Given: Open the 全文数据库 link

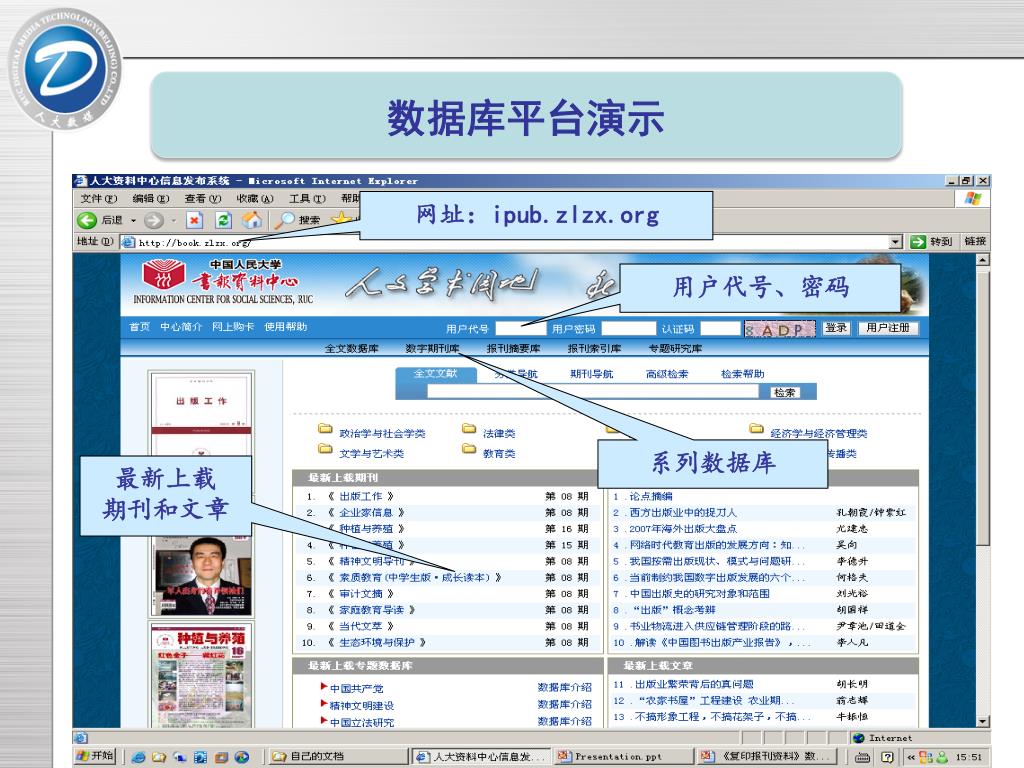Looking at the screenshot, I should pyautogui.click(x=352, y=349).
